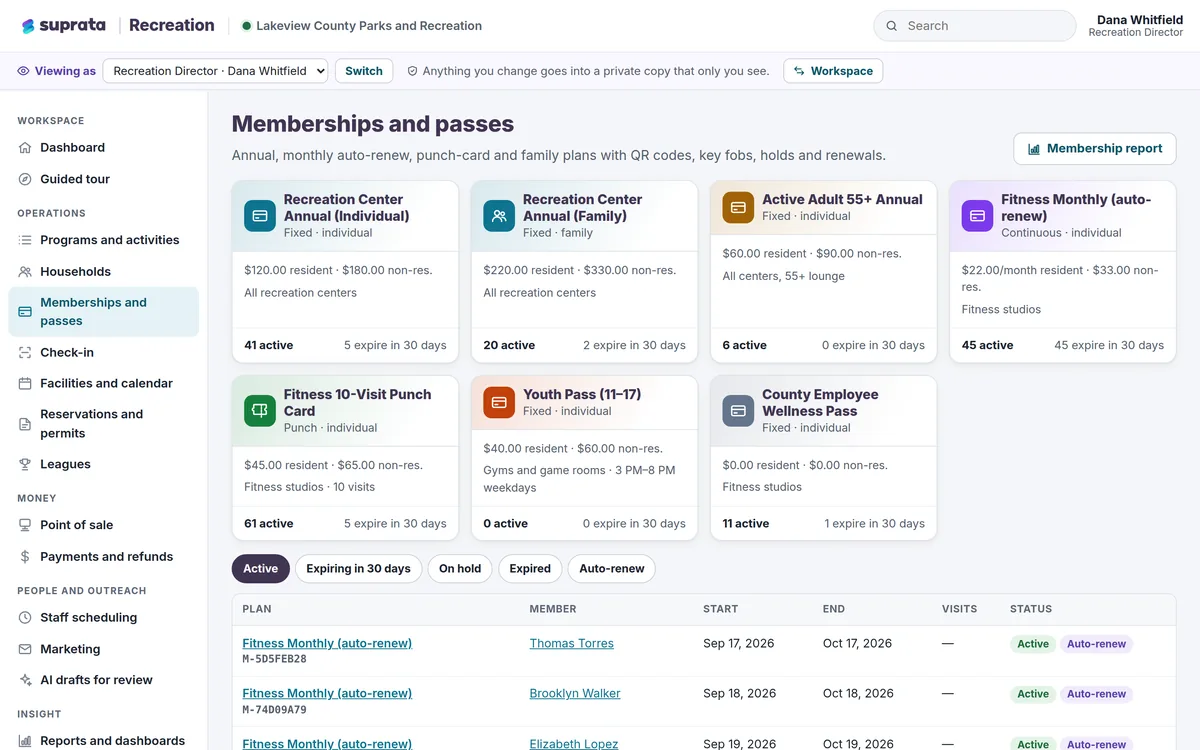Click '41 active' on Individual Annual card
The width and height of the screenshot is (1200, 750).
coord(269,346)
